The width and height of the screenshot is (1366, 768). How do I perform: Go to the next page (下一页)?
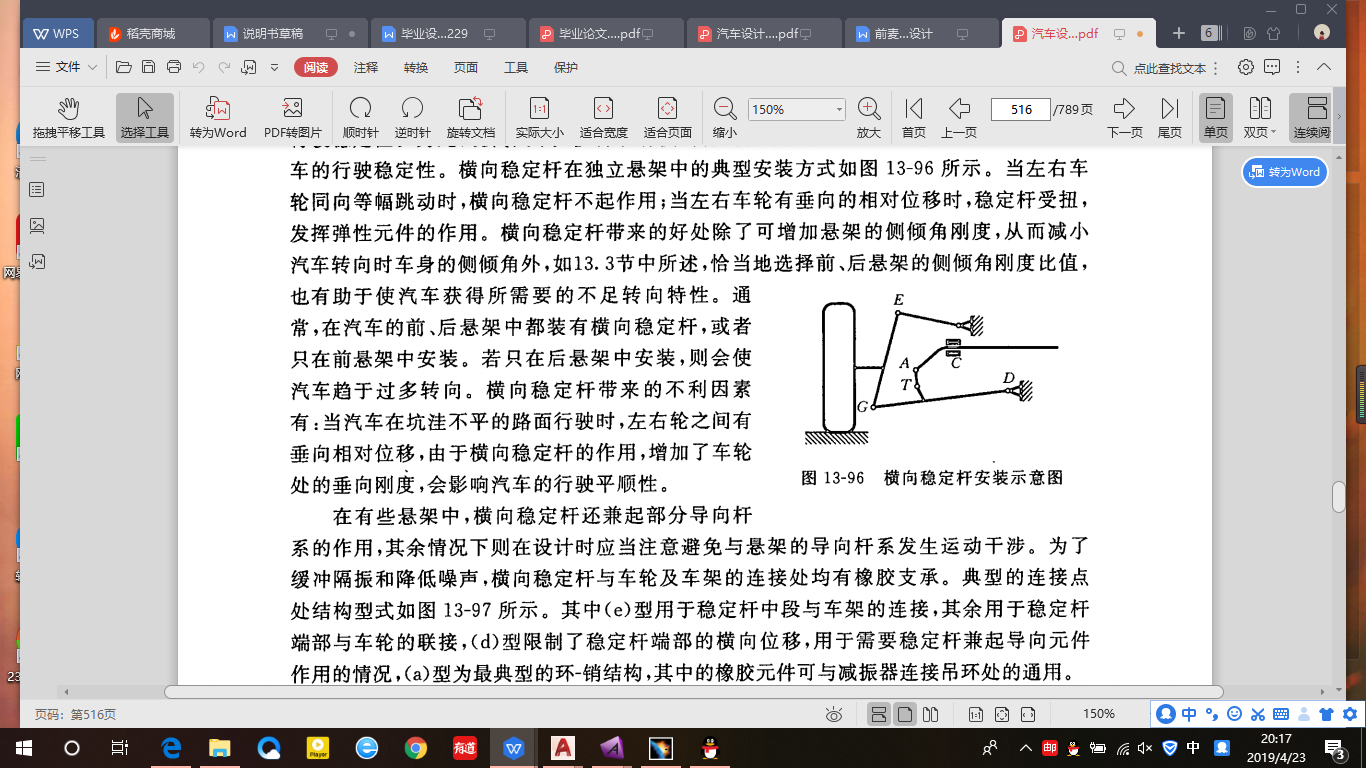(x=1124, y=117)
